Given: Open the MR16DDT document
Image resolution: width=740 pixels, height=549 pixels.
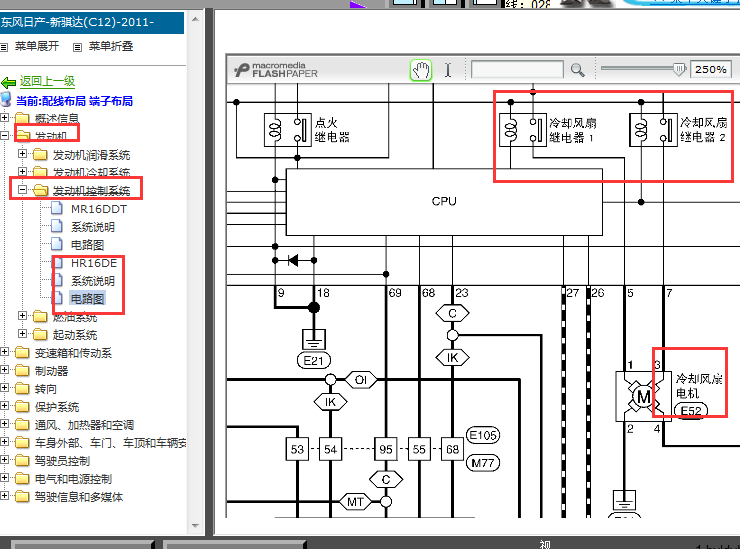Looking at the screenshot, I should coord(99,209).
